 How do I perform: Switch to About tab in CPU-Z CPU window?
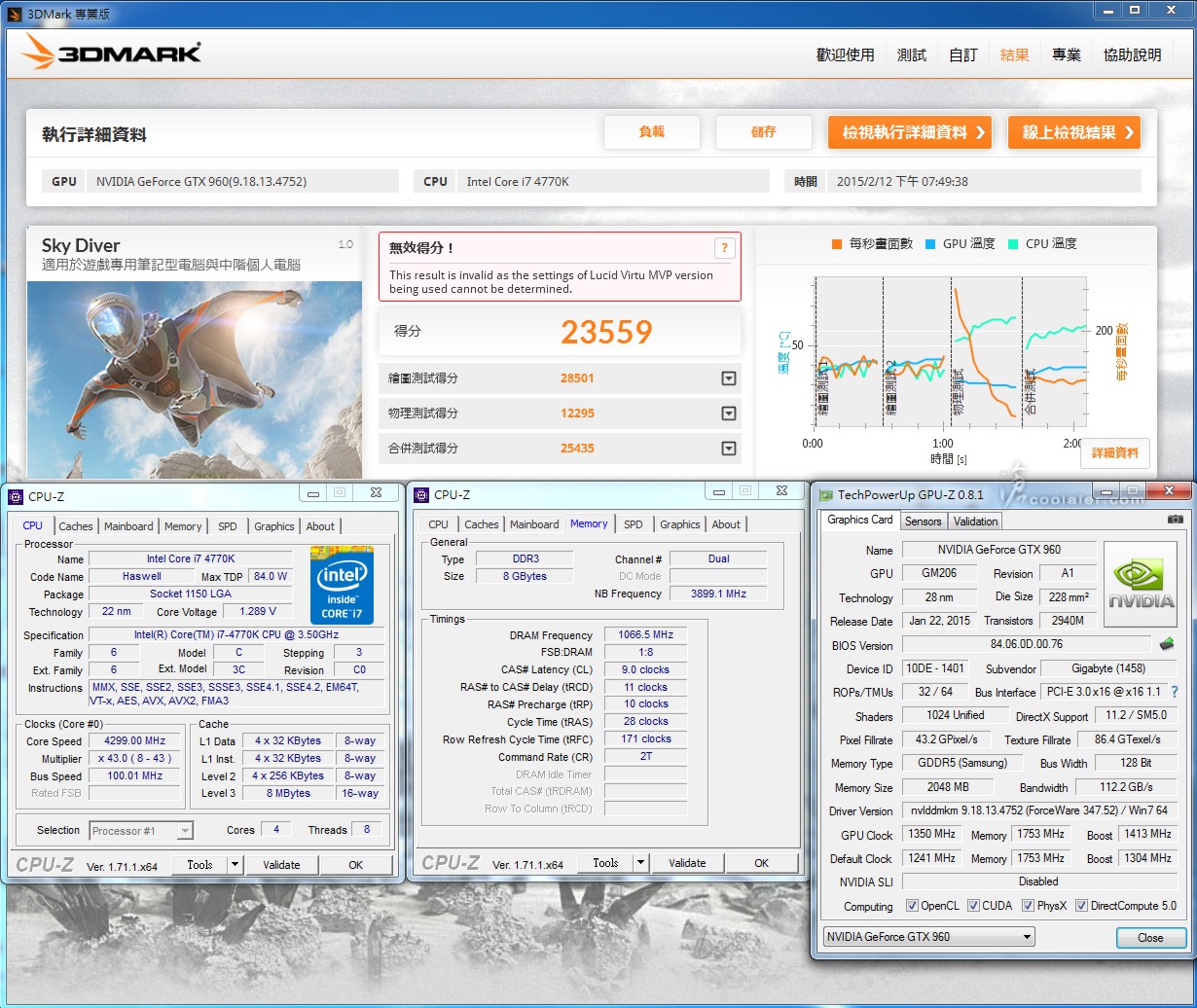coord(320,526)
